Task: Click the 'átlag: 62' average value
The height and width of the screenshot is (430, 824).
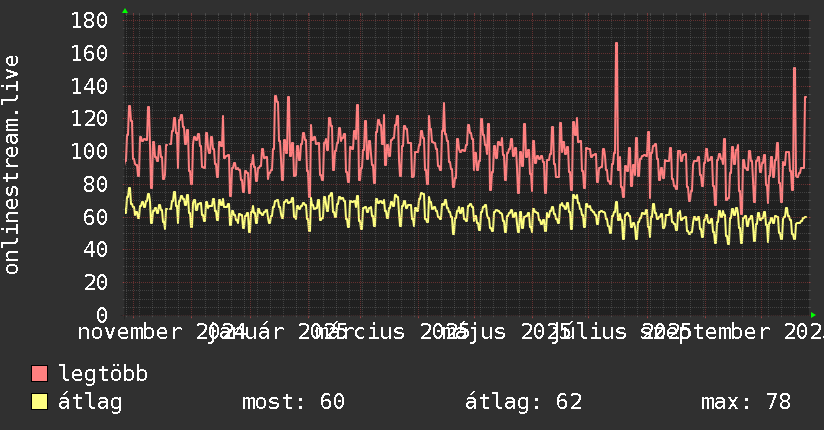Action: pos(523,402)
